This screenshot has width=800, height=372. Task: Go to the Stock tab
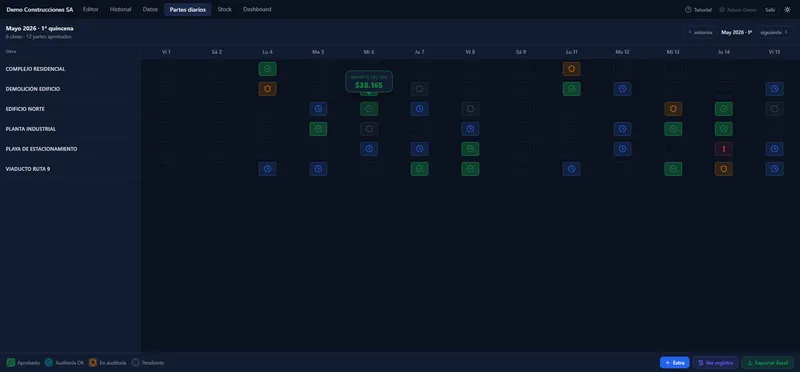coord(224,9)
